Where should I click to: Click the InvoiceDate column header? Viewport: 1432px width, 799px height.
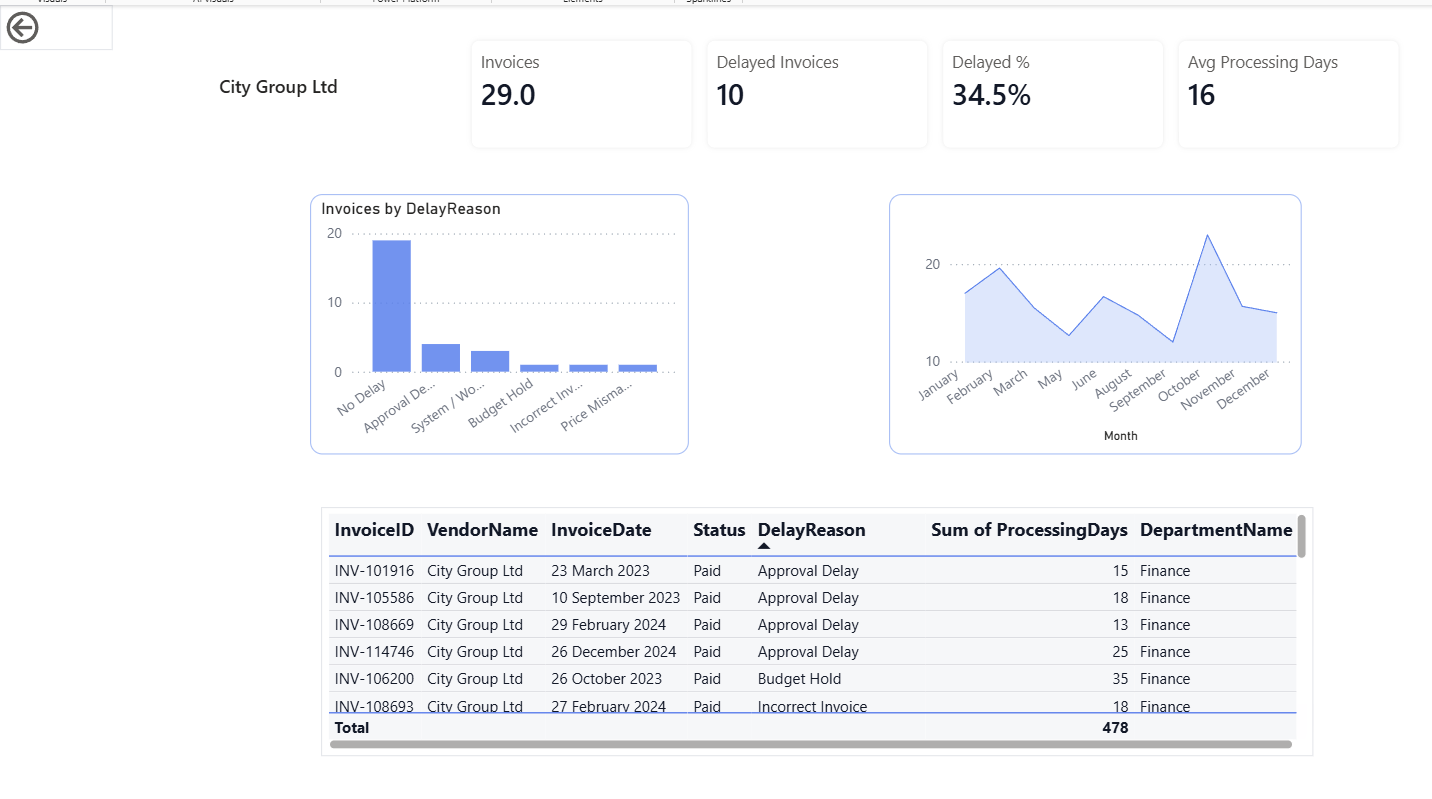point(601,530)
